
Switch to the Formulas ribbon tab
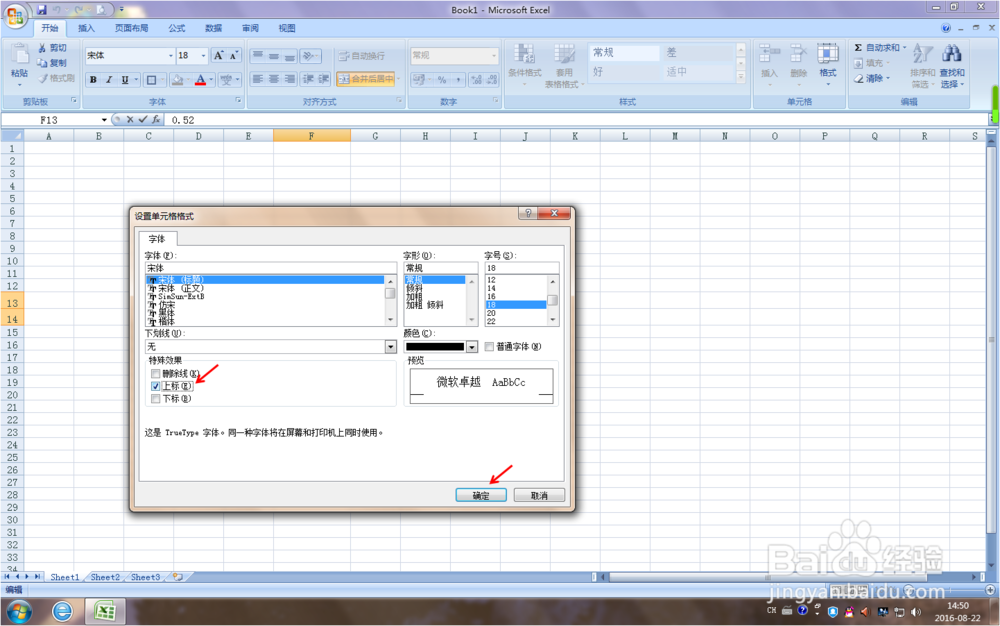177,28
